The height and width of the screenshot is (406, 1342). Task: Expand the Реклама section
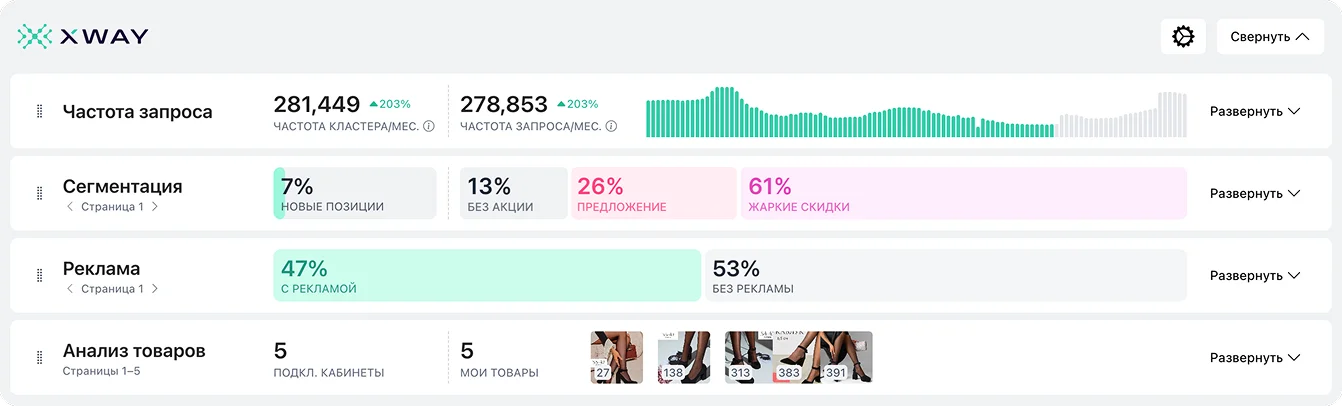pyautogui.click(x=1254, y=275)
